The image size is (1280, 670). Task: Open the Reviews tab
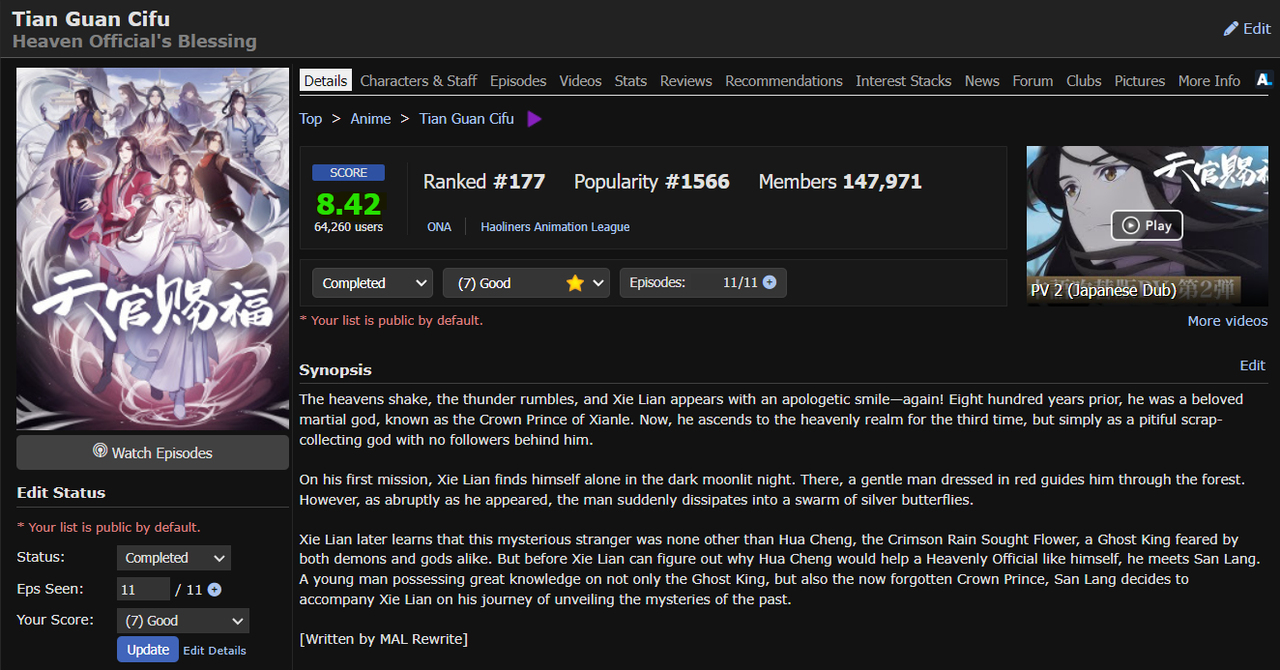point(686,81)
